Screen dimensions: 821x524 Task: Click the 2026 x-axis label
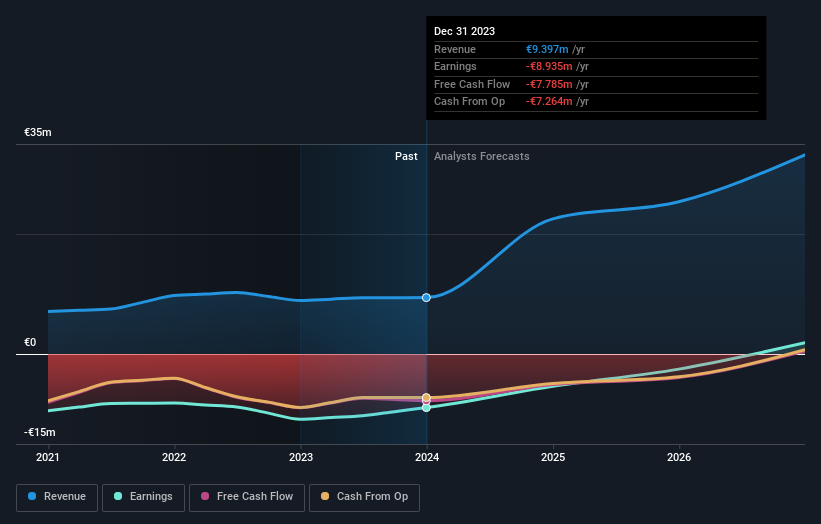(x=679, y=457)
